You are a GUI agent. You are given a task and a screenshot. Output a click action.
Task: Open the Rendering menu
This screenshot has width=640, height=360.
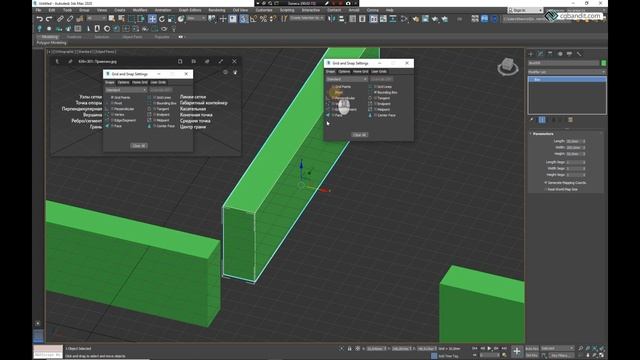[217, 10]
